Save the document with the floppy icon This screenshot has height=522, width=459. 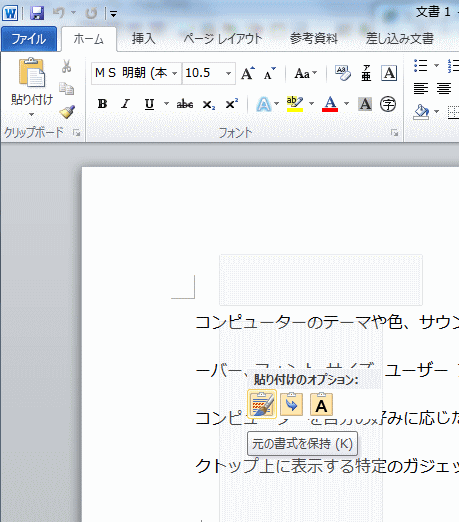click(x=37, y=13)
